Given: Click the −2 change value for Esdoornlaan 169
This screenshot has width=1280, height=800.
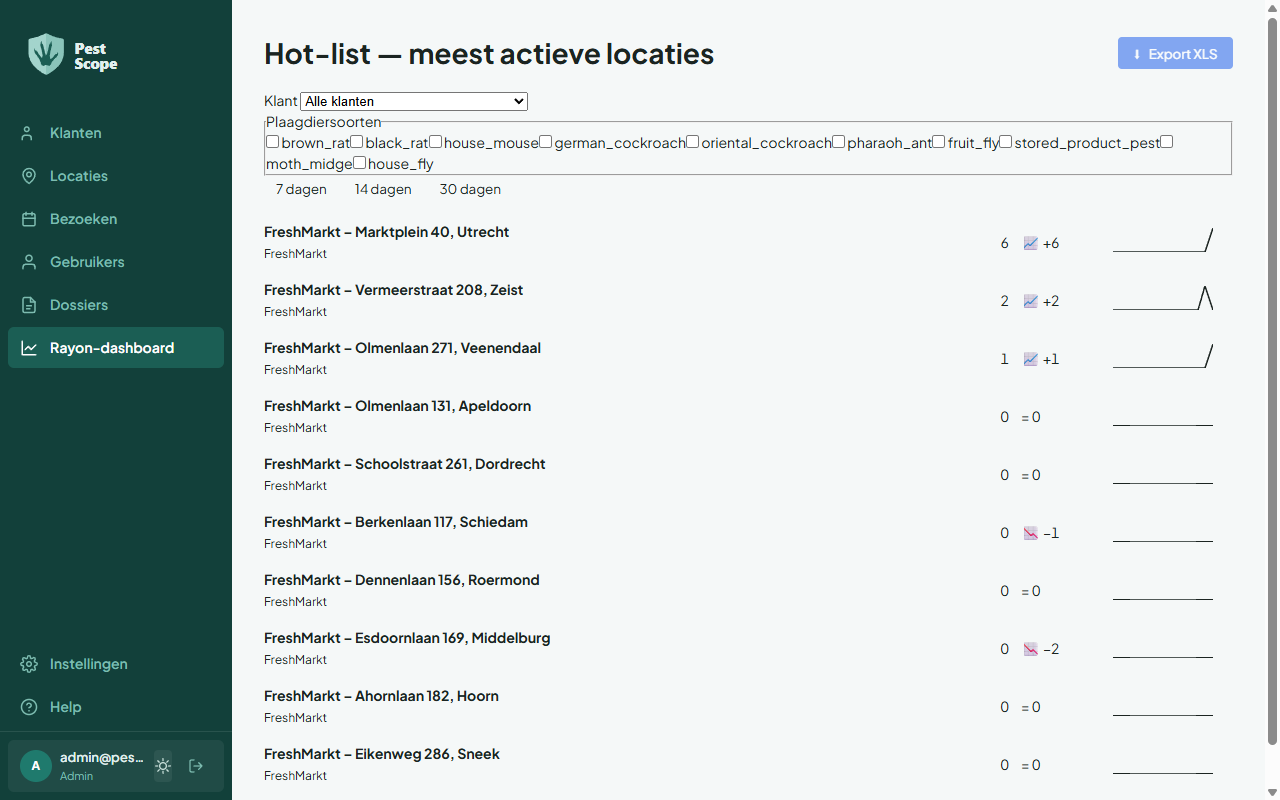Looking at the screenshot, I should (1051, 649).
